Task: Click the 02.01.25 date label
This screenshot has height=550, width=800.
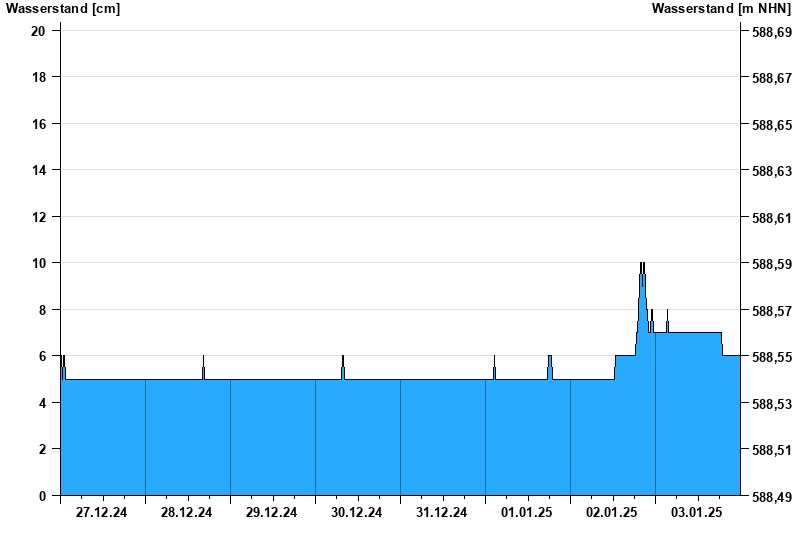Action: [x=611, y=512]
